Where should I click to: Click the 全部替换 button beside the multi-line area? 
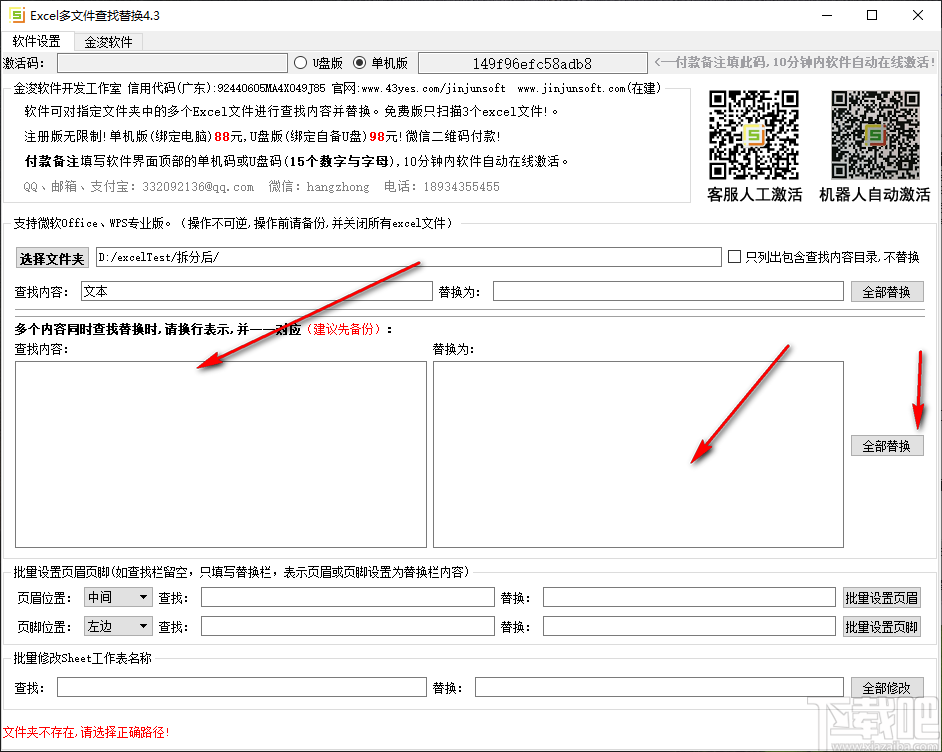886,446
